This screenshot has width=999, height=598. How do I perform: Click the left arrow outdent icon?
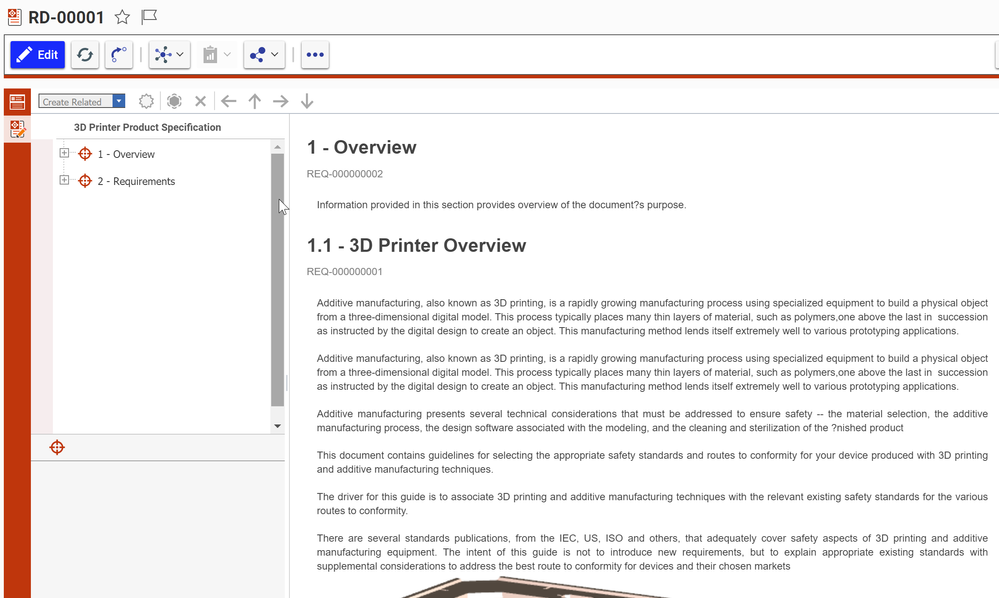[228, 101]
